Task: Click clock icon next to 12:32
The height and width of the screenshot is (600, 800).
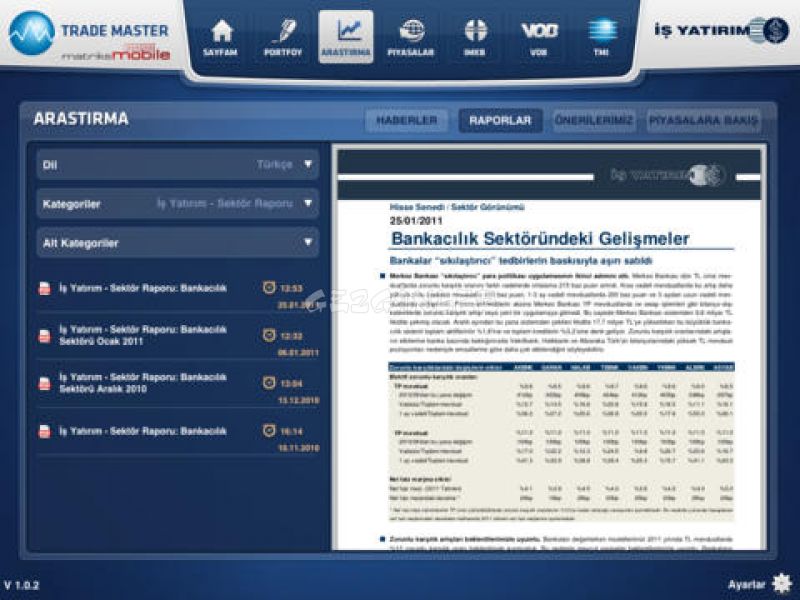Action: tap(269, 335)
